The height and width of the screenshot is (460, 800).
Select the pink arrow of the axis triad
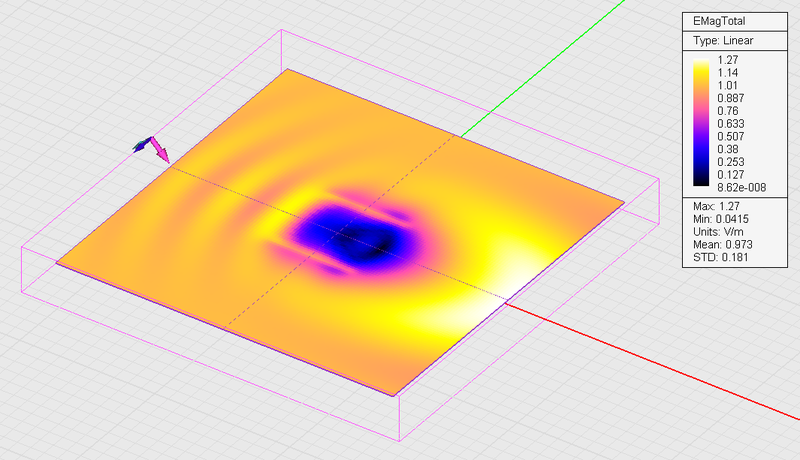(x=160, y=153)
